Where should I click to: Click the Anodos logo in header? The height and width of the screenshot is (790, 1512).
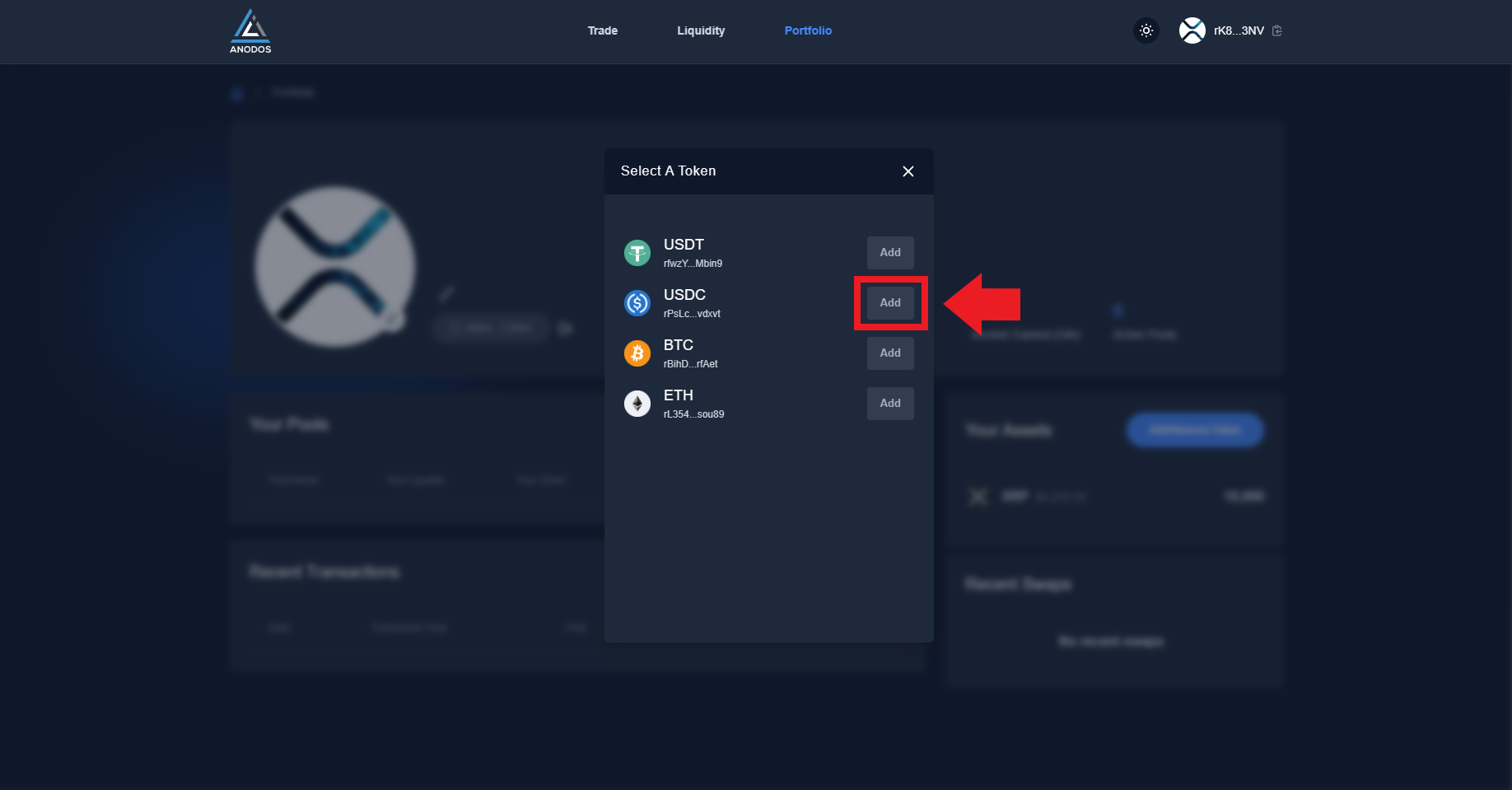250,31
